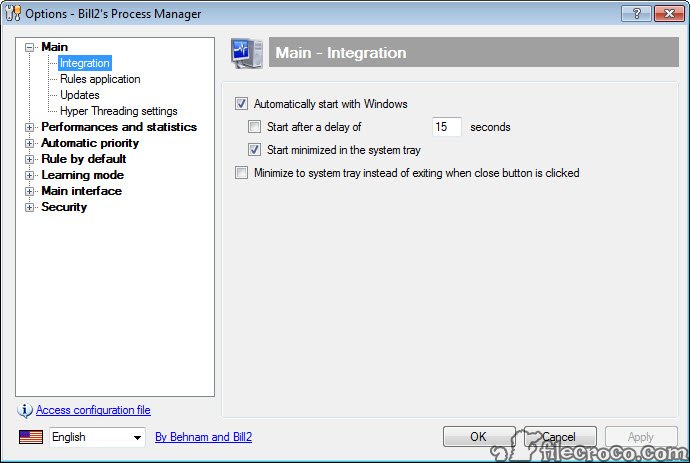Select Security category
The height and width of the screenshot is (463, 690).
coord(64,207)
